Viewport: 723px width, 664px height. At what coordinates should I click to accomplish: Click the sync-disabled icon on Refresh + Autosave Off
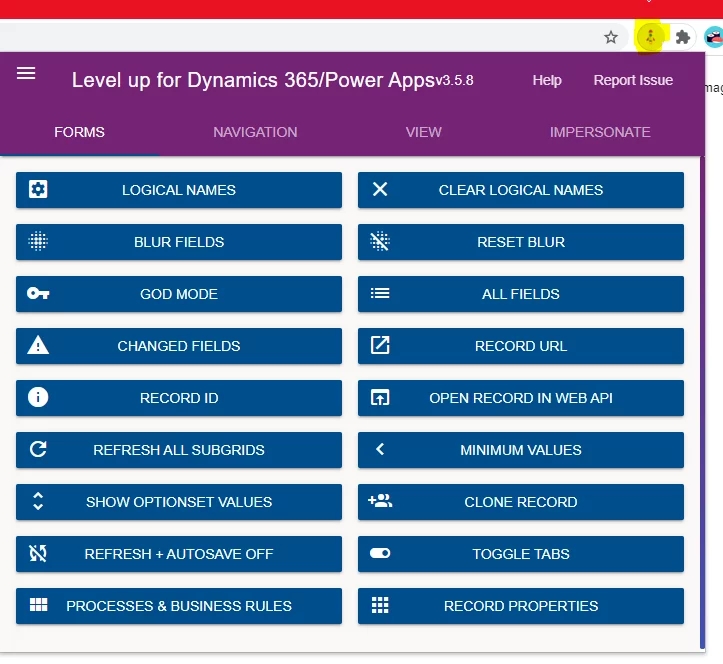point(38,553)
